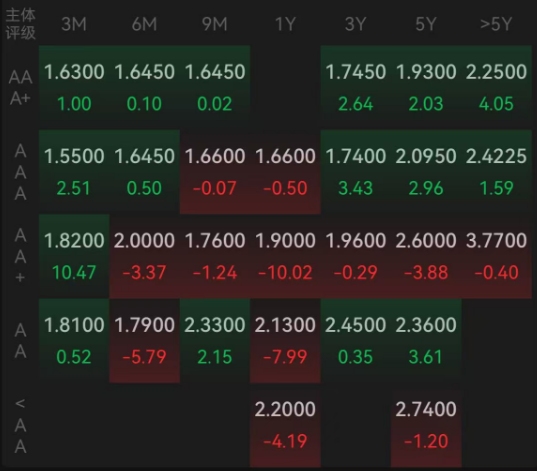Click the 主体评级 header label
This screenshot has height=471, width=537.
tap(21, 24)
